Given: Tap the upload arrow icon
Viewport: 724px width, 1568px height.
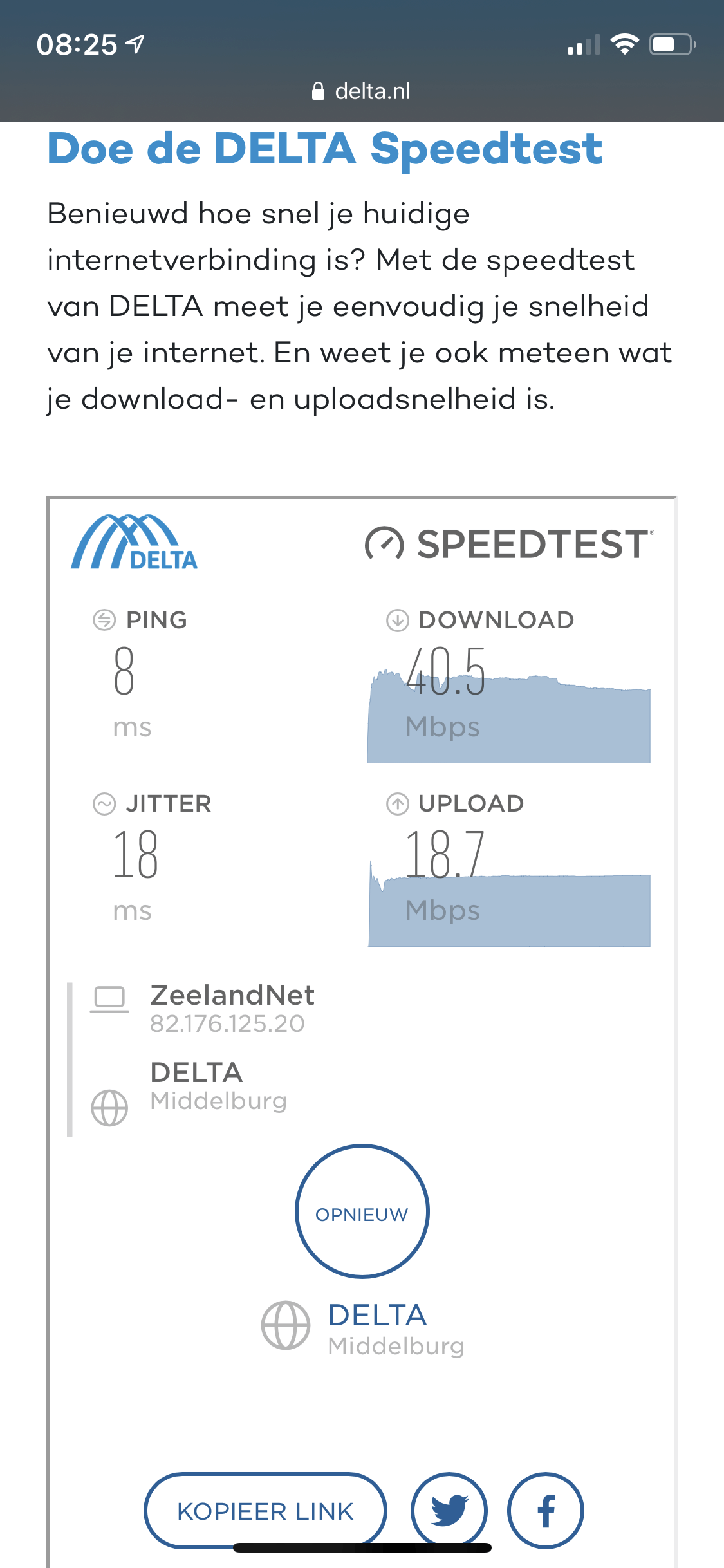Looking at the screenshot, I should click(397, 804).
